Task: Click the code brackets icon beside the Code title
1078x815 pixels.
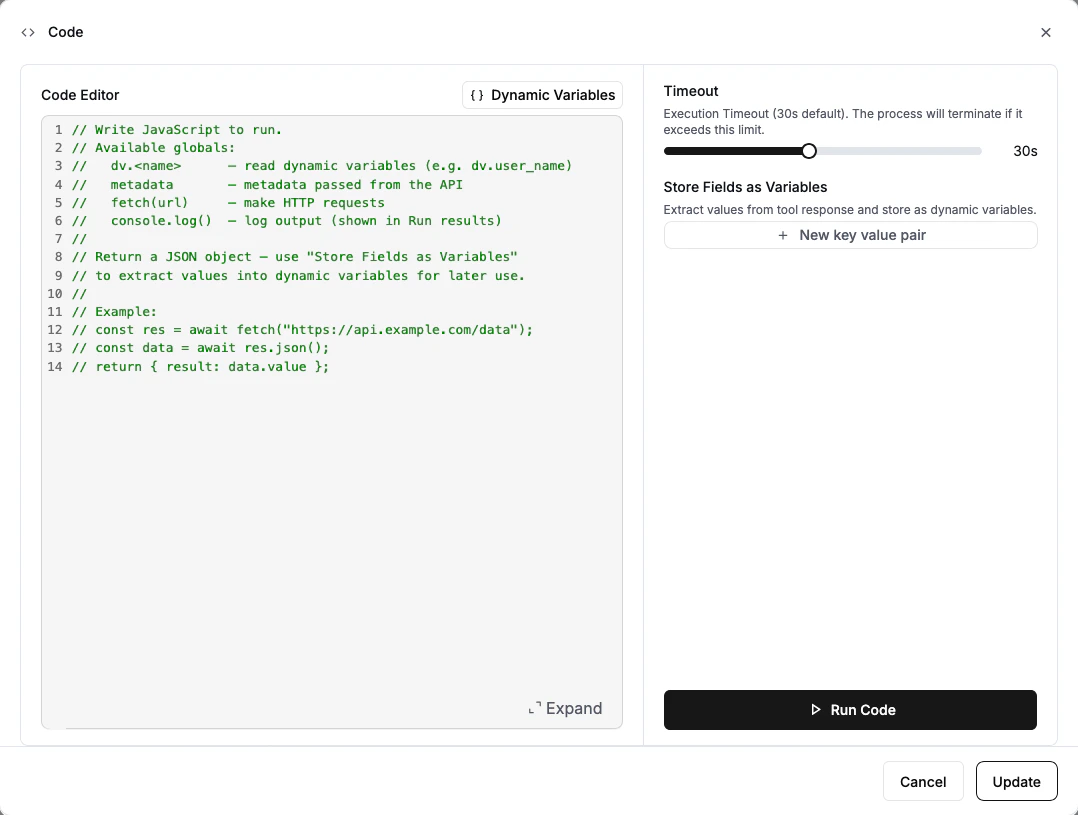Action: (27, 32)
